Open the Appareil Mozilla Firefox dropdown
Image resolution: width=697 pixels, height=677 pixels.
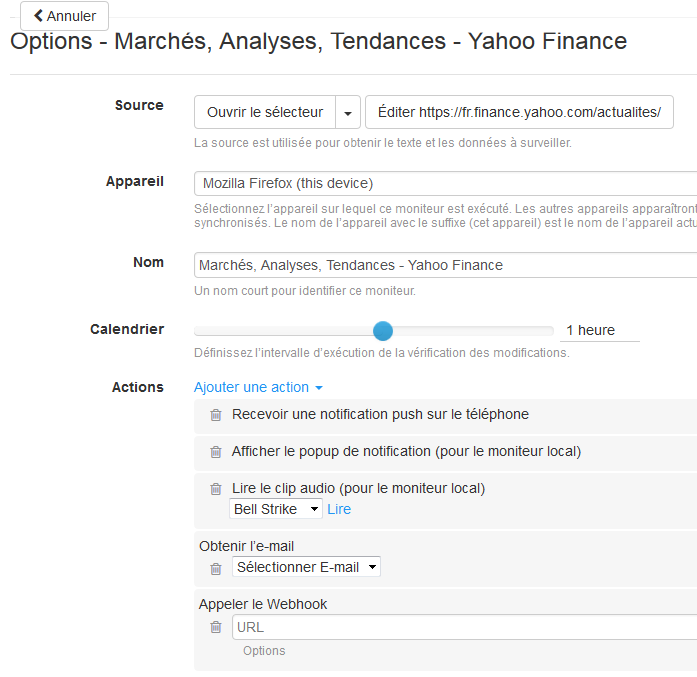(x=445, y=183)
